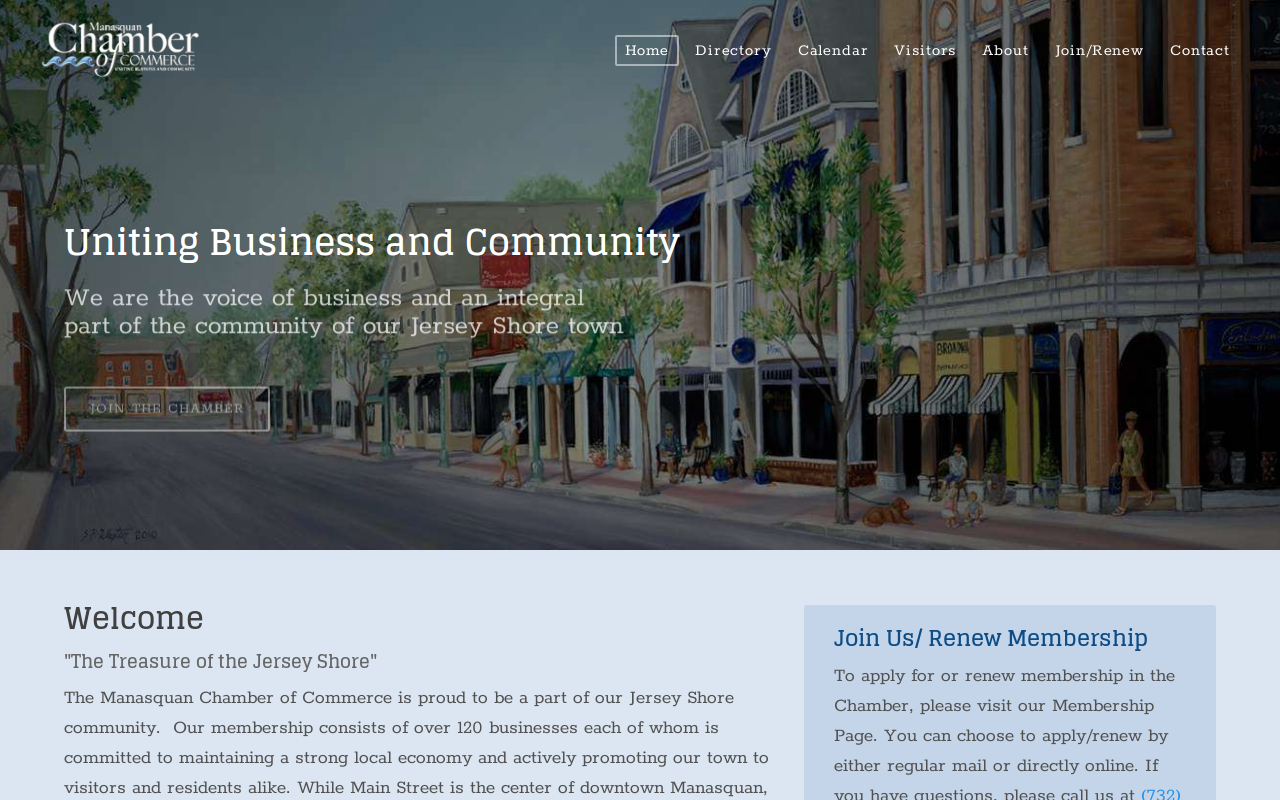Viewport: 1280px width, 800px height.
Task: Click the Join Us/ Renew Membership heading
Action: tap(991, 638)
